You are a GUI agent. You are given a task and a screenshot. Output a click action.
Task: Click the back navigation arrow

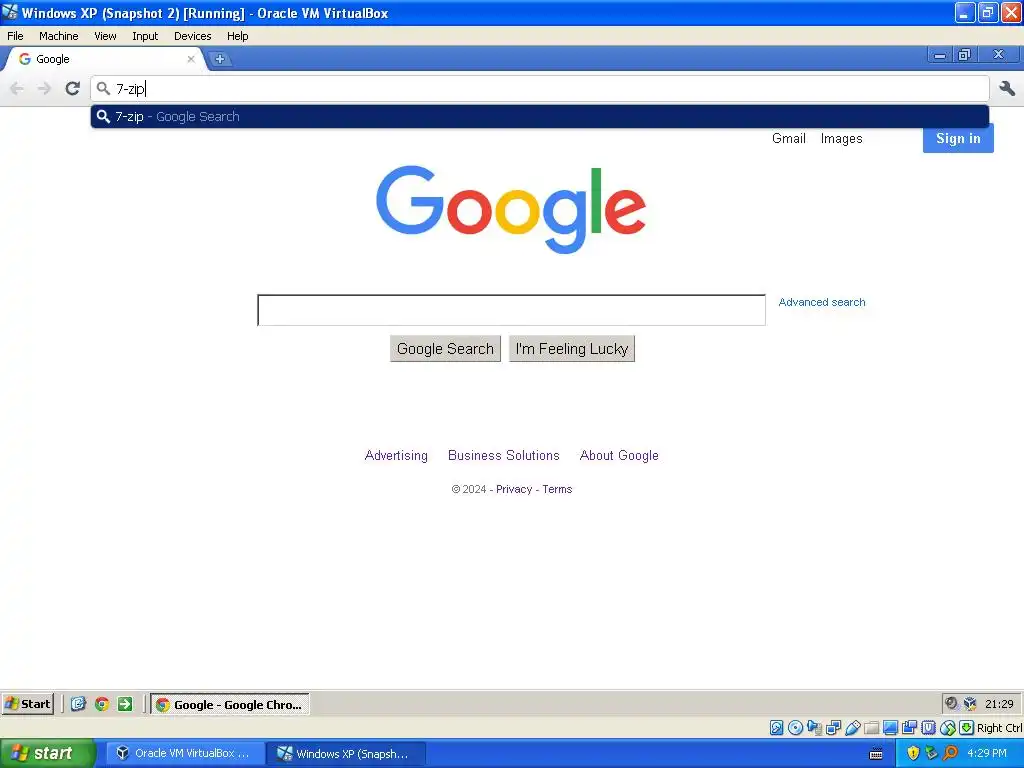coord(17,88)
